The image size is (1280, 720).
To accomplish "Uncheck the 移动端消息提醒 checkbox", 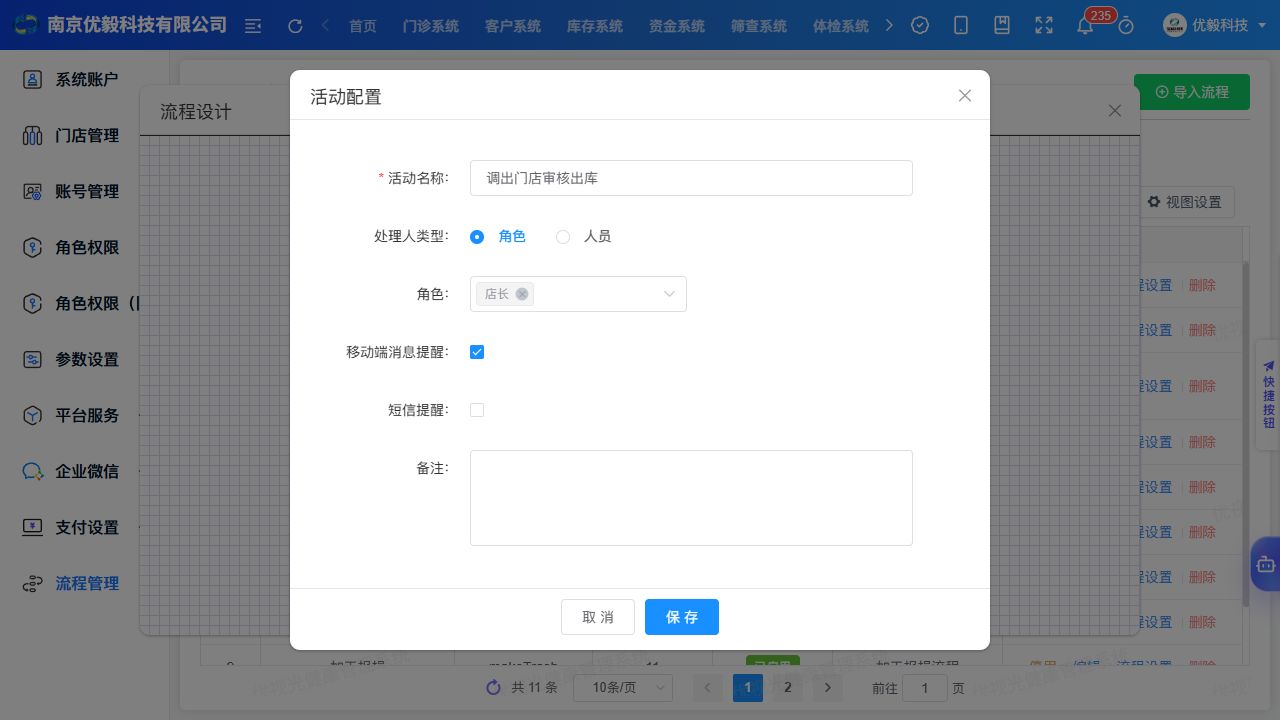I will pyautogui.click(x=477, y=352).
